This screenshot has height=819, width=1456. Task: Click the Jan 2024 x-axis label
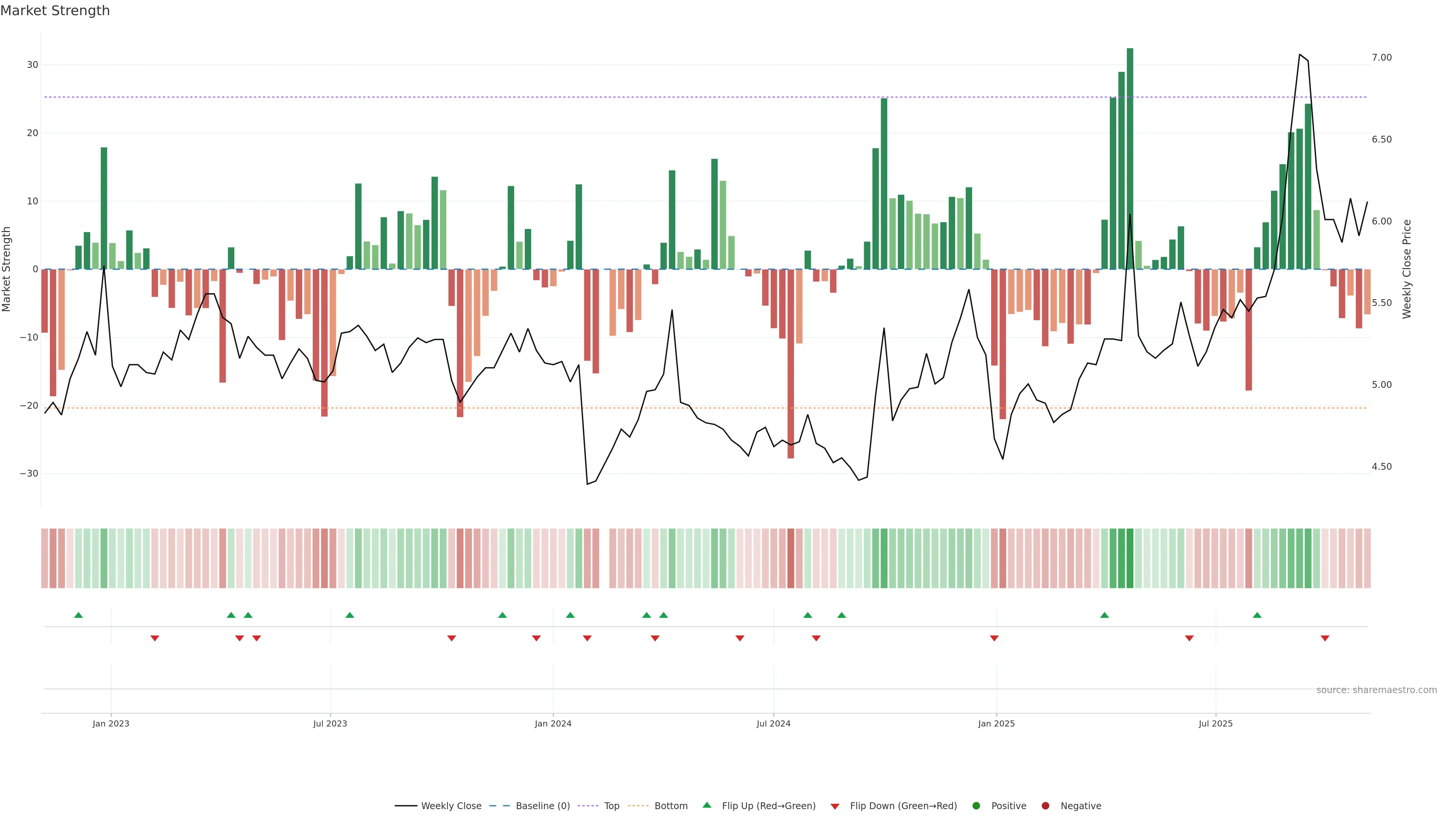point(553,723)
